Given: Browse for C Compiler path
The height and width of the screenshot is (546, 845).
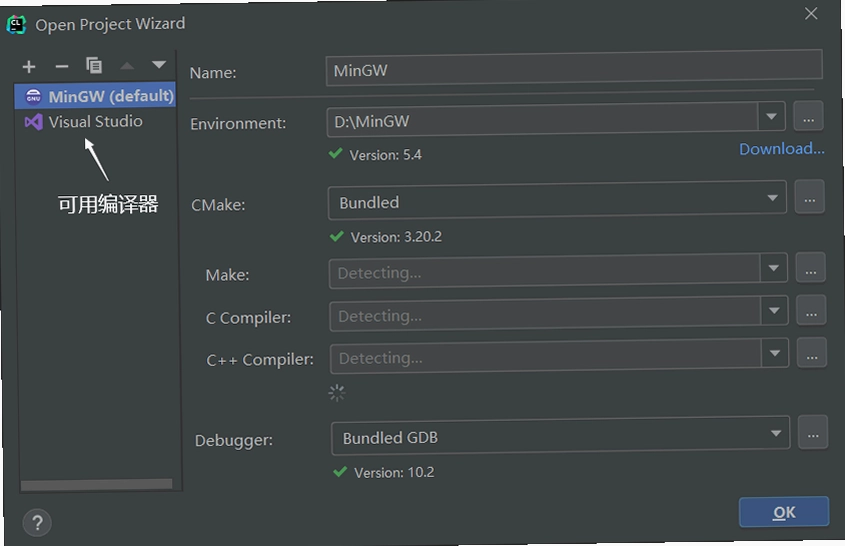Looking at the screenshot, I should [811, 311].
